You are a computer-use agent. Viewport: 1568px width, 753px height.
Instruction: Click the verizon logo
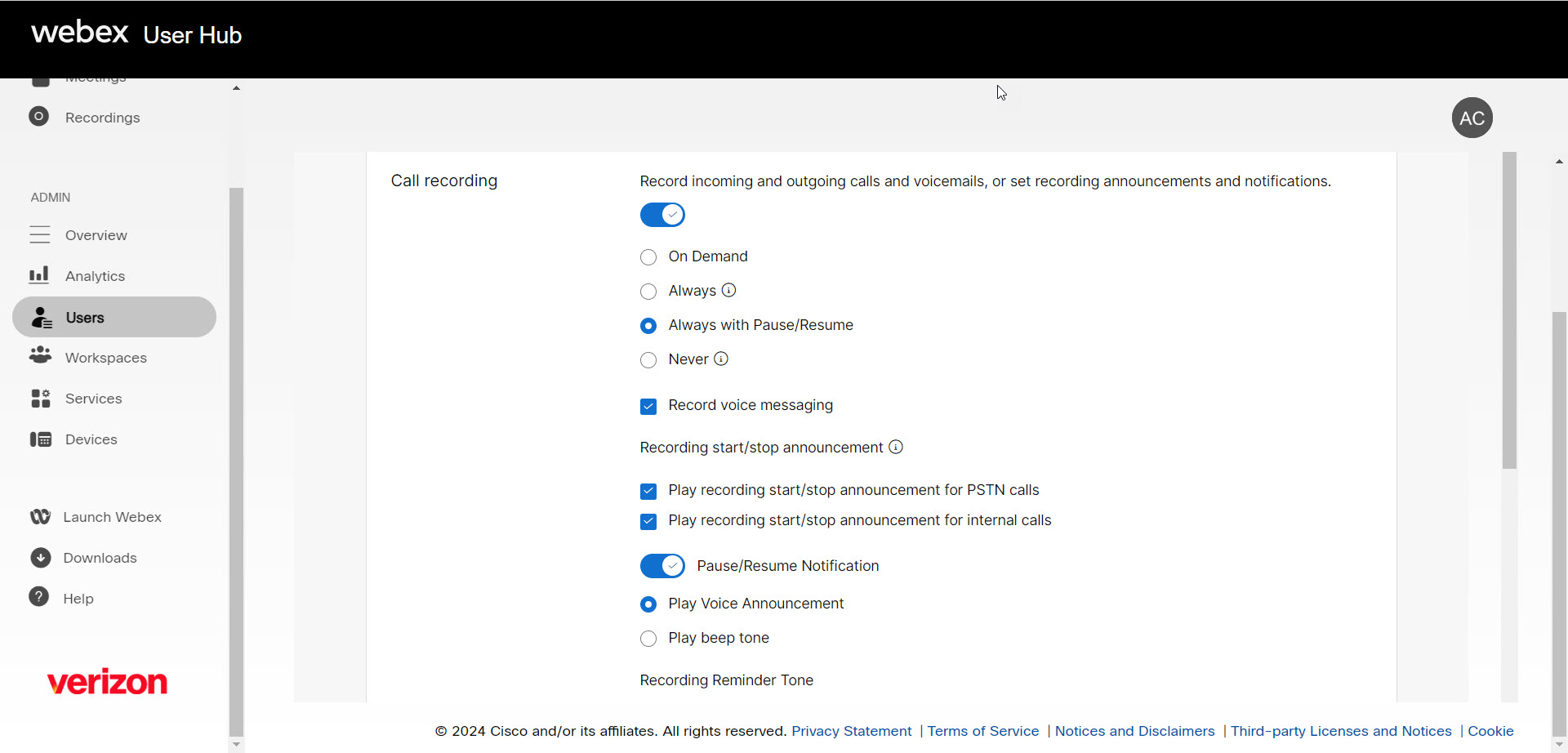[x=107, y=681]
